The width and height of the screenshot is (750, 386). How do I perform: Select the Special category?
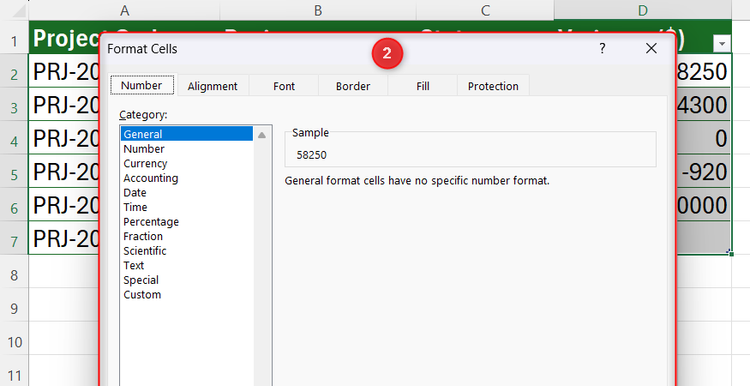click(187, 280)
